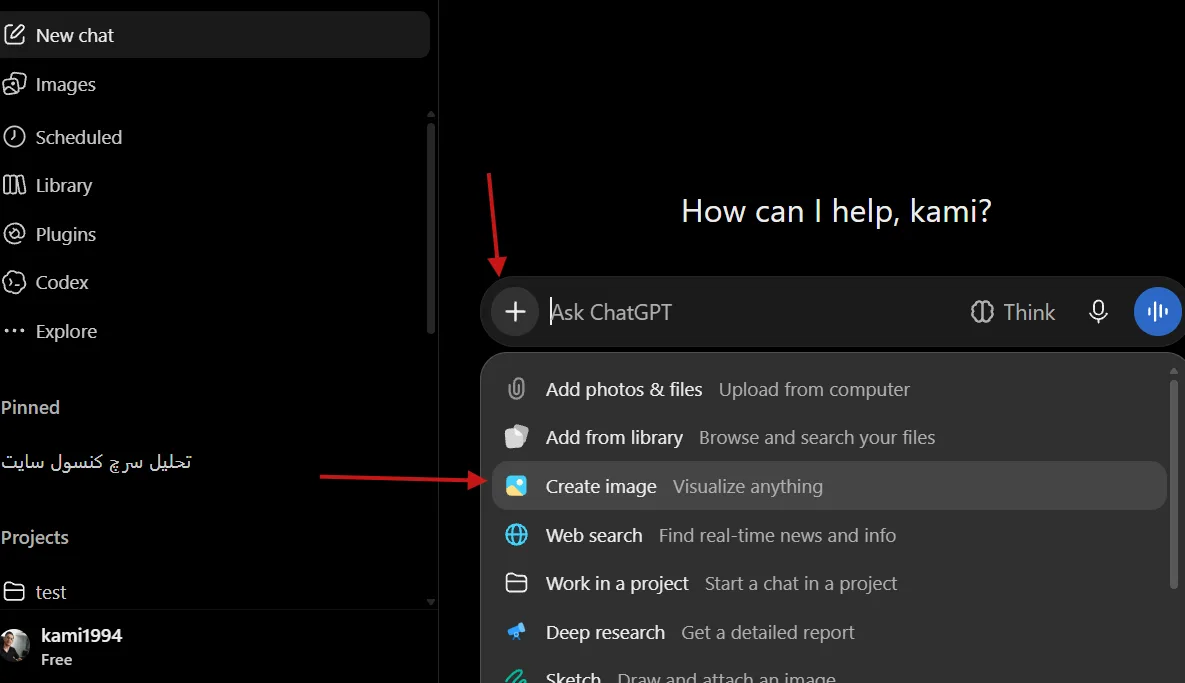Screen dimensions: 1185x683
Task: Choose Add from library menu entry
Action: point(829,437)
